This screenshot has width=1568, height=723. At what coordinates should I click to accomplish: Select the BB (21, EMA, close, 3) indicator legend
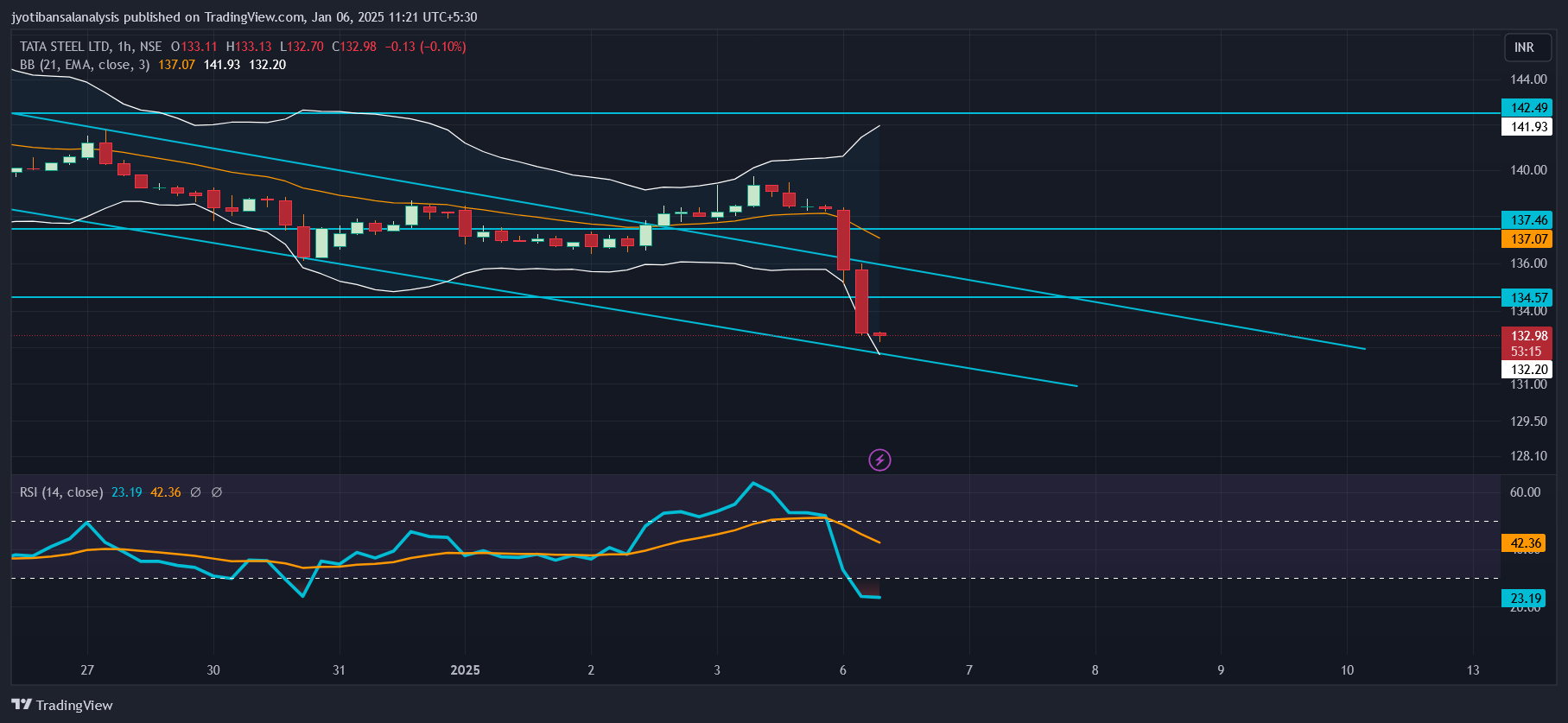click(x=85, y=65)
